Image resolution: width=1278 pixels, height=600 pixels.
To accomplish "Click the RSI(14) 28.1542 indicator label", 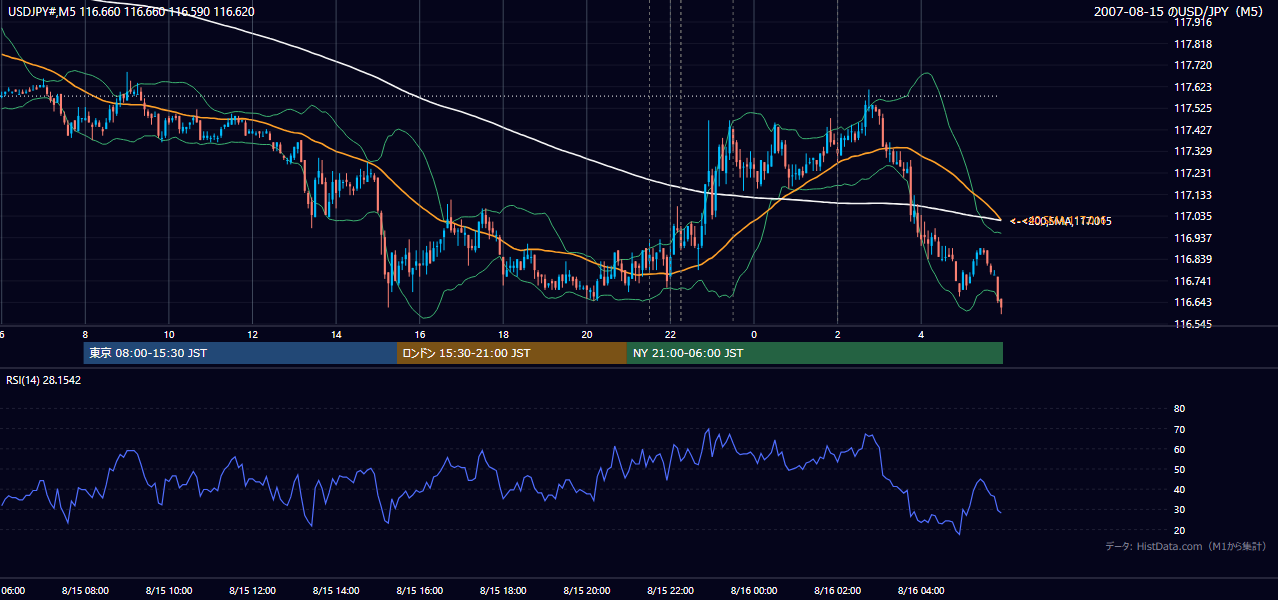I will point(44,381).
